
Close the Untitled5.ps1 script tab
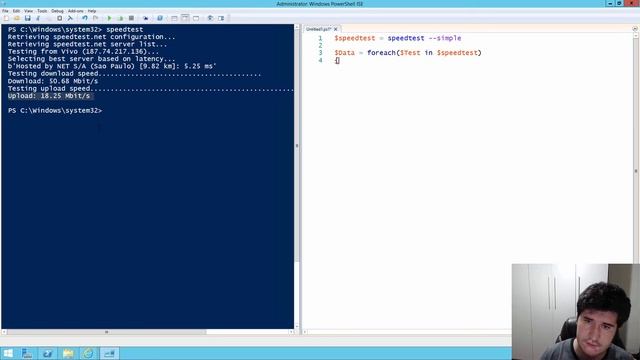pyautogui.click(x=336, y=29)
